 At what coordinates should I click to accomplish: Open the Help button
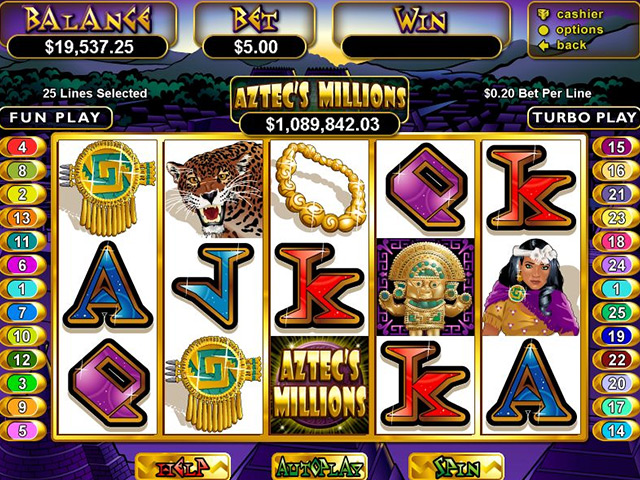coord(183,467)
